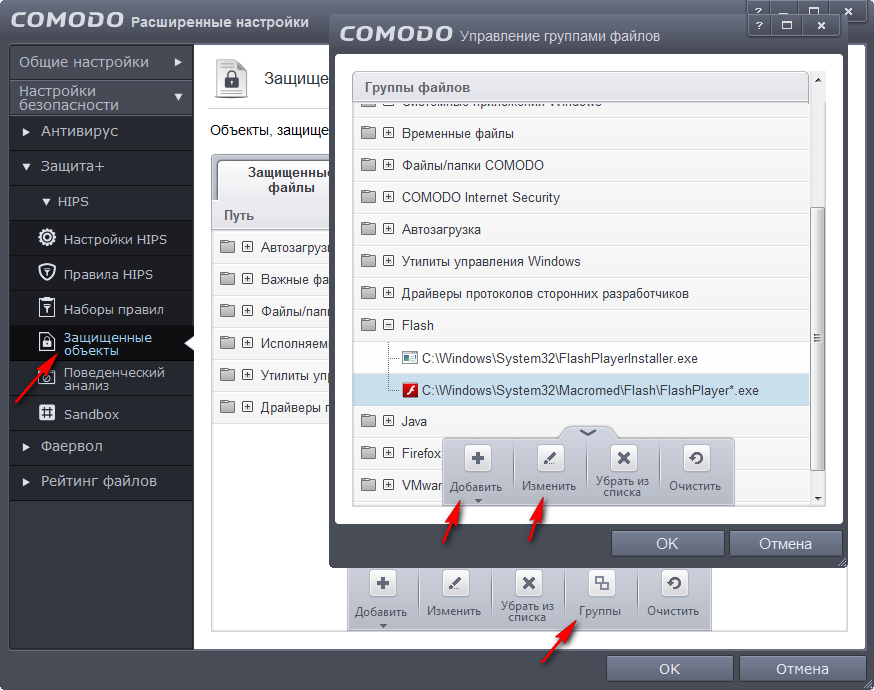Open Настройки HIPS gear item

click(x=102, y=239)
